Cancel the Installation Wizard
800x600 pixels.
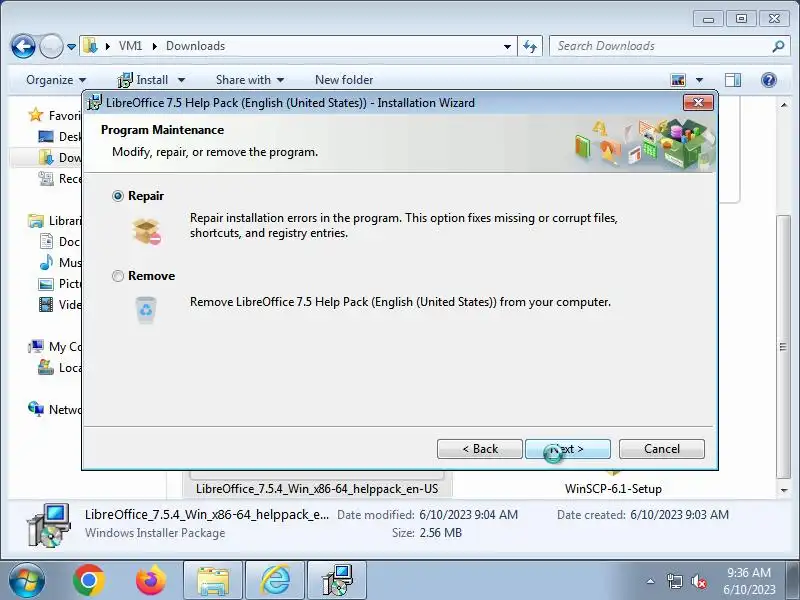[662, 449]
